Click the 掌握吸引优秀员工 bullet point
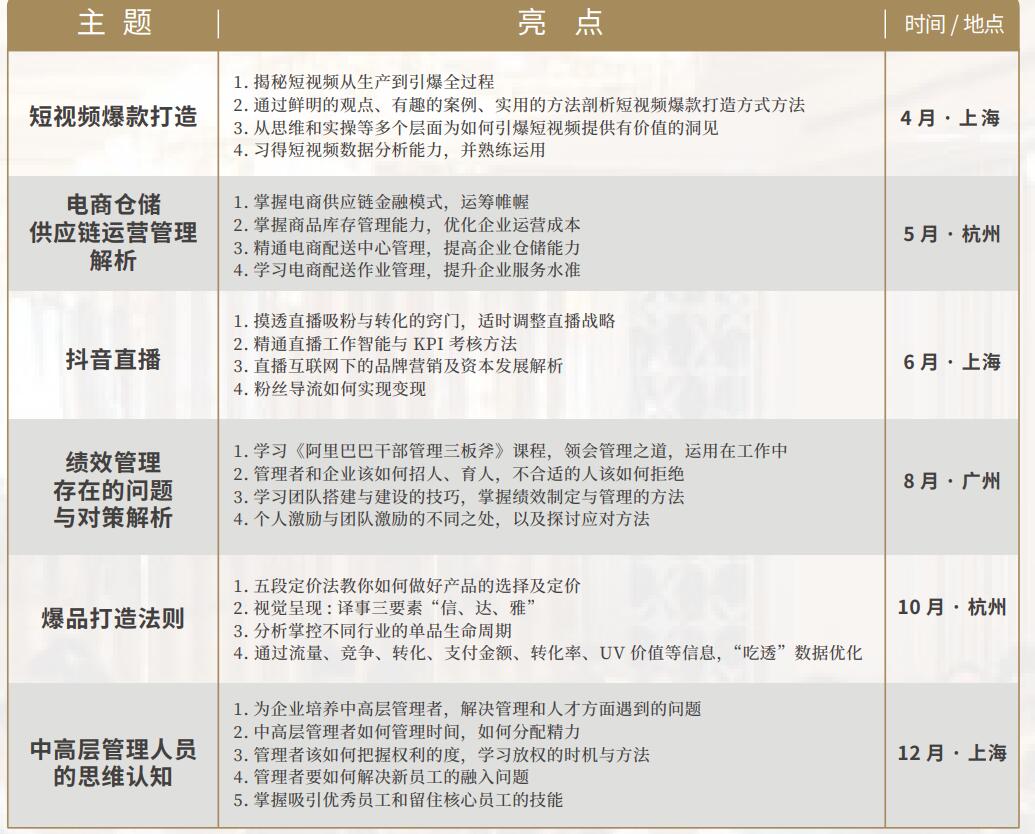Viewport: 1035px width, 834px height. tap(398, 800)
